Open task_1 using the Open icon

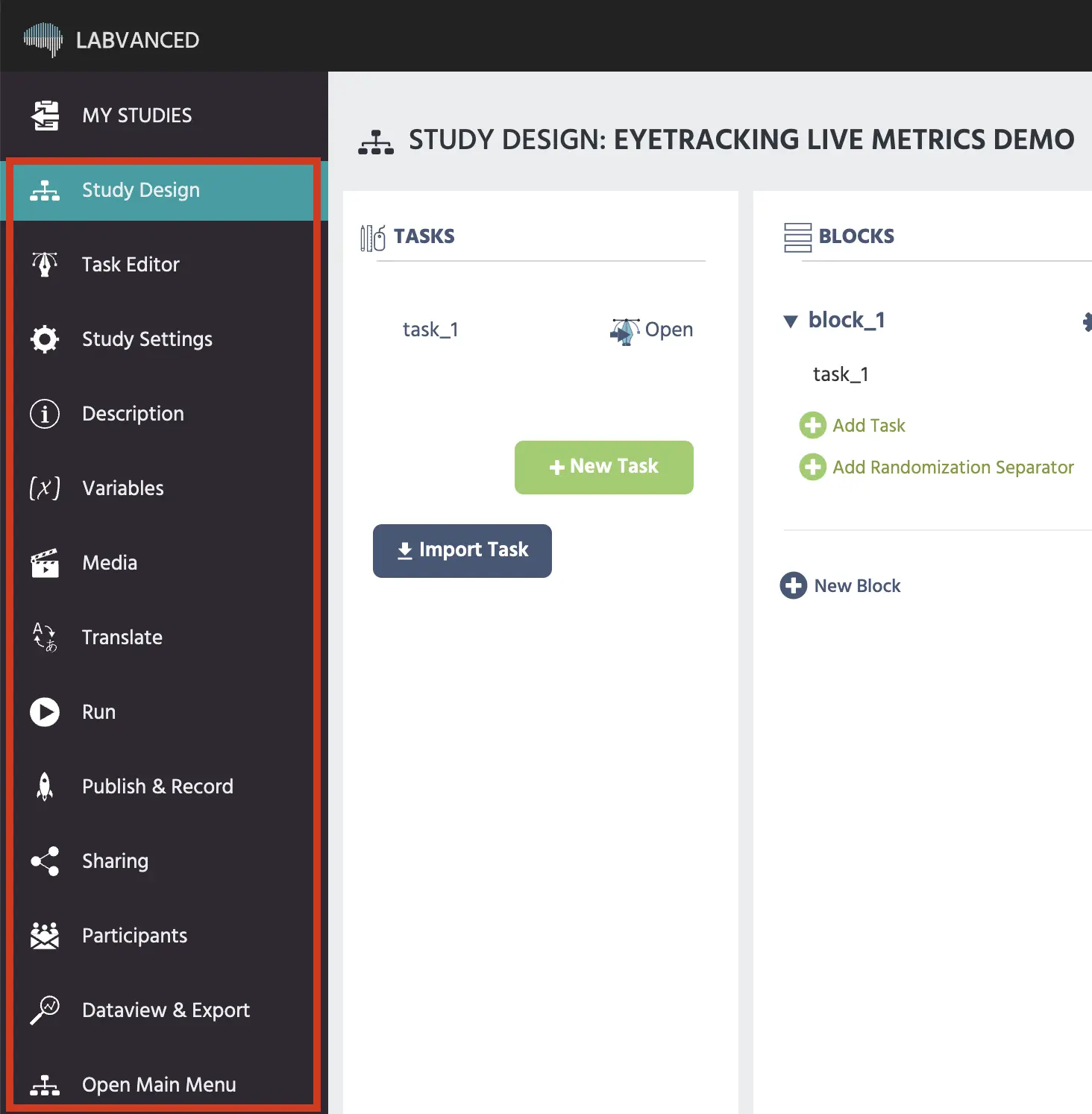[x=625, y=331]
